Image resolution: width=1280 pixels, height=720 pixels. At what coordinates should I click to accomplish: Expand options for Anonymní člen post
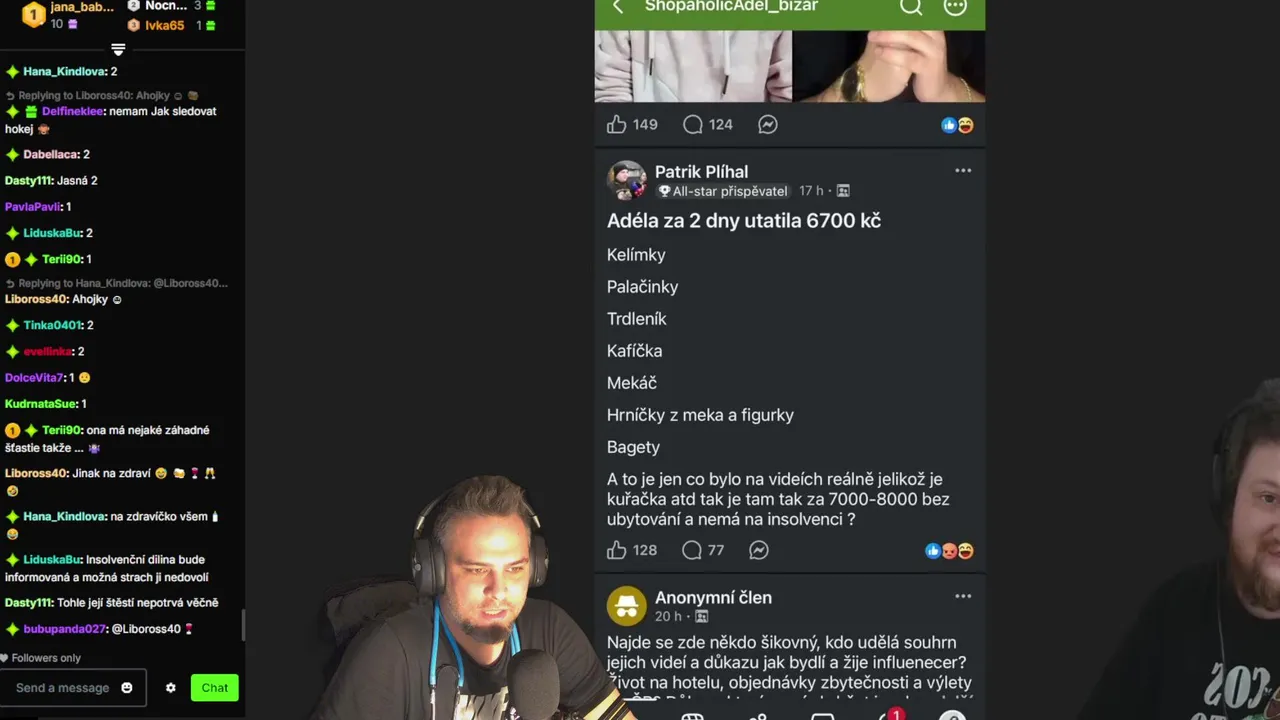(x=963, y=597)
